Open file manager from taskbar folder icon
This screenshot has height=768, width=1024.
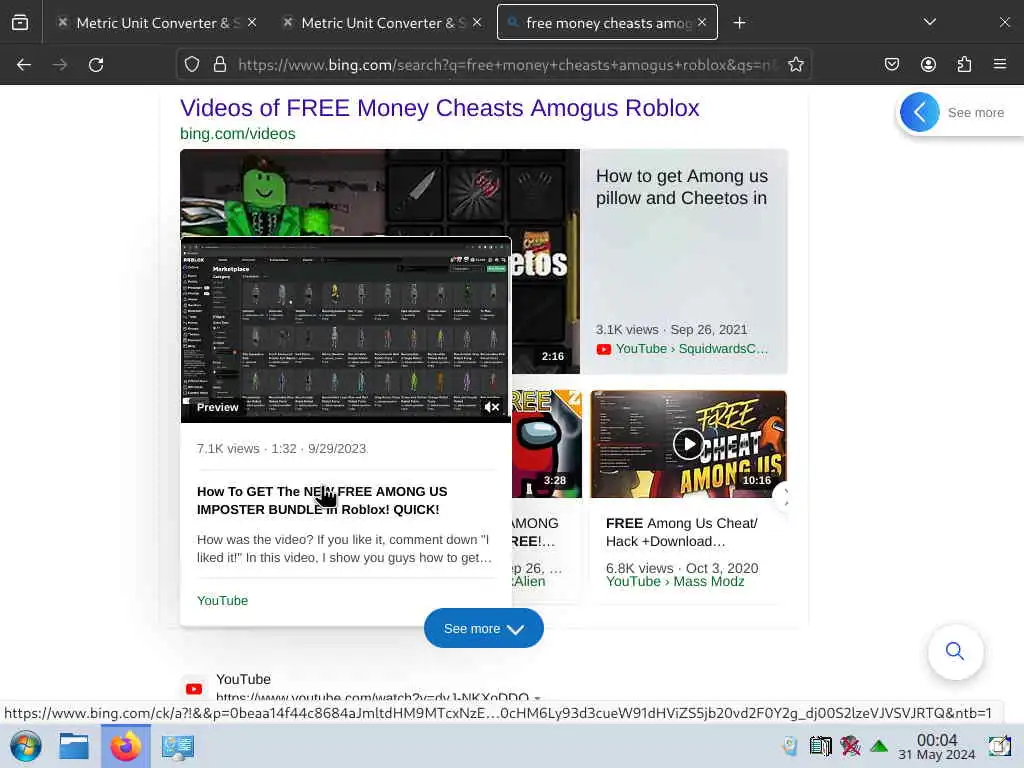74,746
